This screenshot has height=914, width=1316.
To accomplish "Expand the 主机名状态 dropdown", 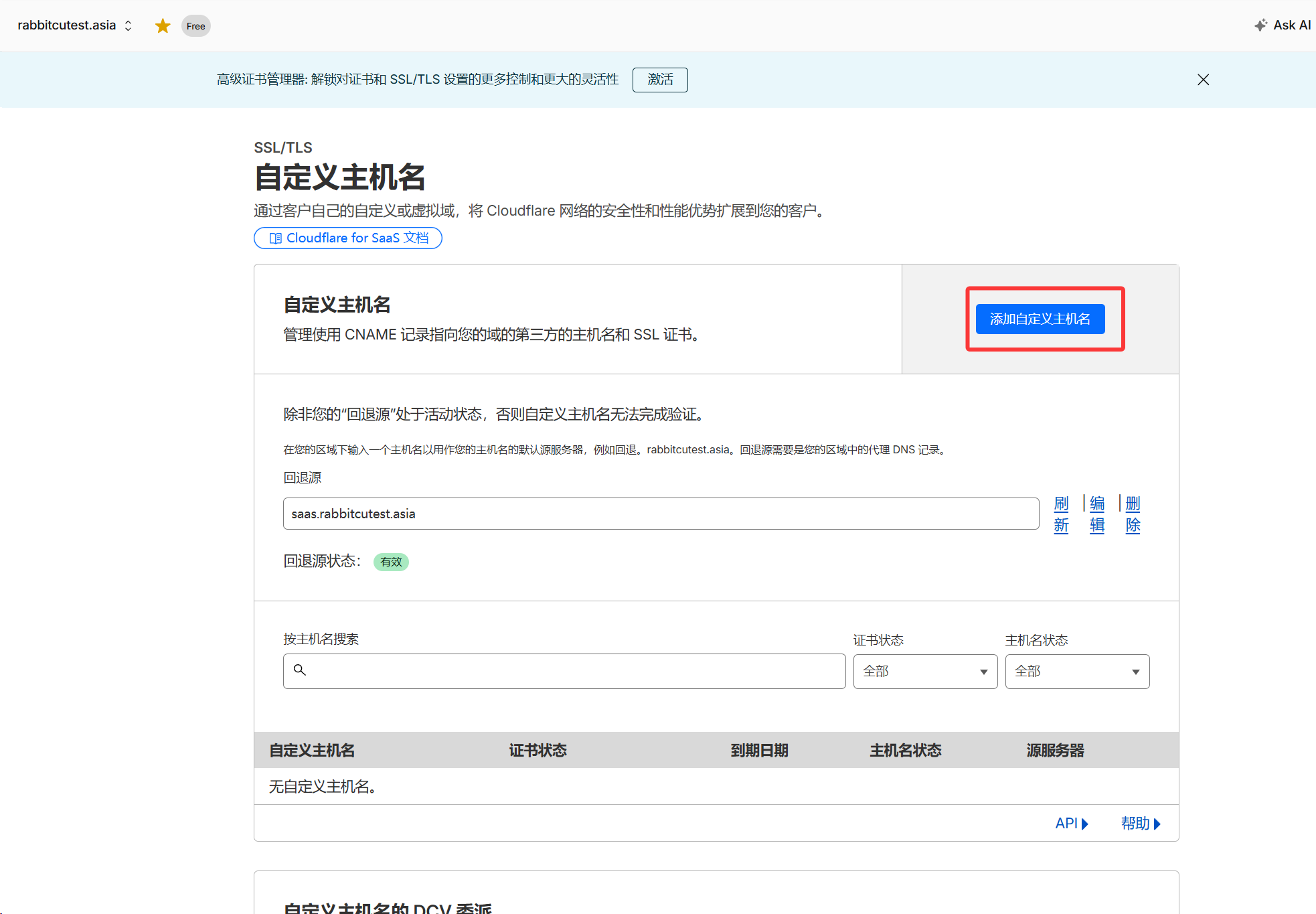I will tap(1076, 671).
